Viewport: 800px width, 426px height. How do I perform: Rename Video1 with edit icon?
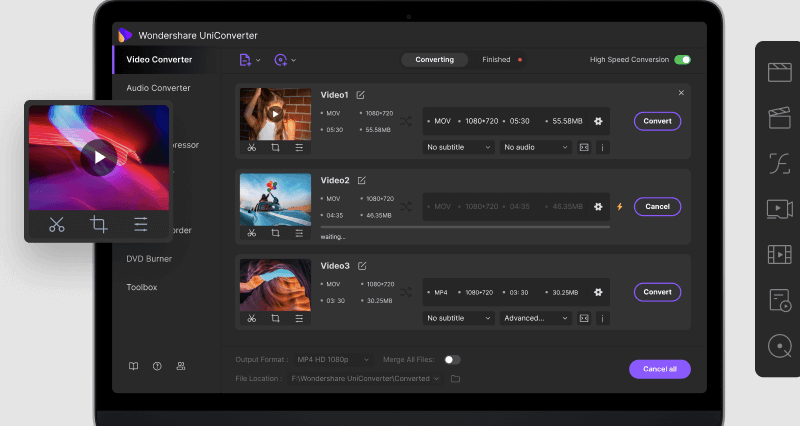click(x=361, y=95)
